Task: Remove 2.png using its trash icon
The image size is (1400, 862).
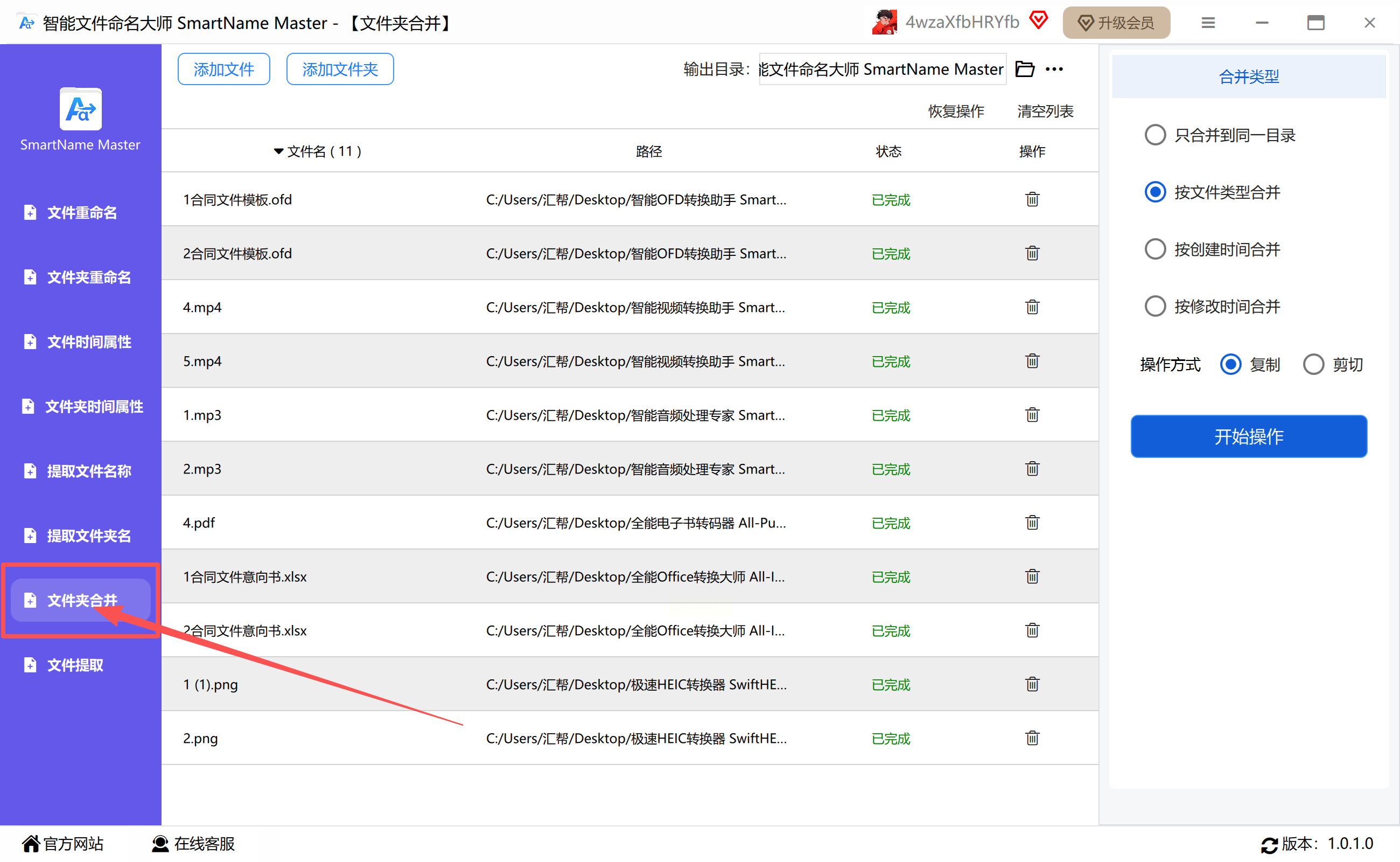Action: pyautogui.click(x=1032, y=738)
